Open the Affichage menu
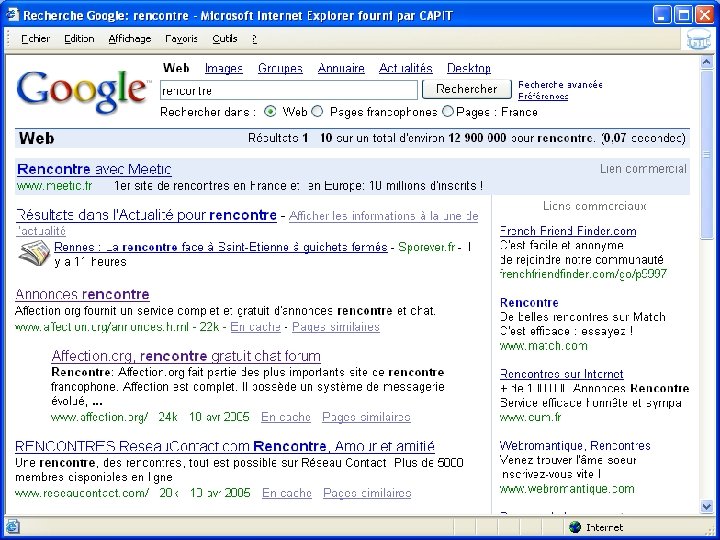Image resolution: width=720 pixels, height=540 pixels. click(x=129, y=39)
